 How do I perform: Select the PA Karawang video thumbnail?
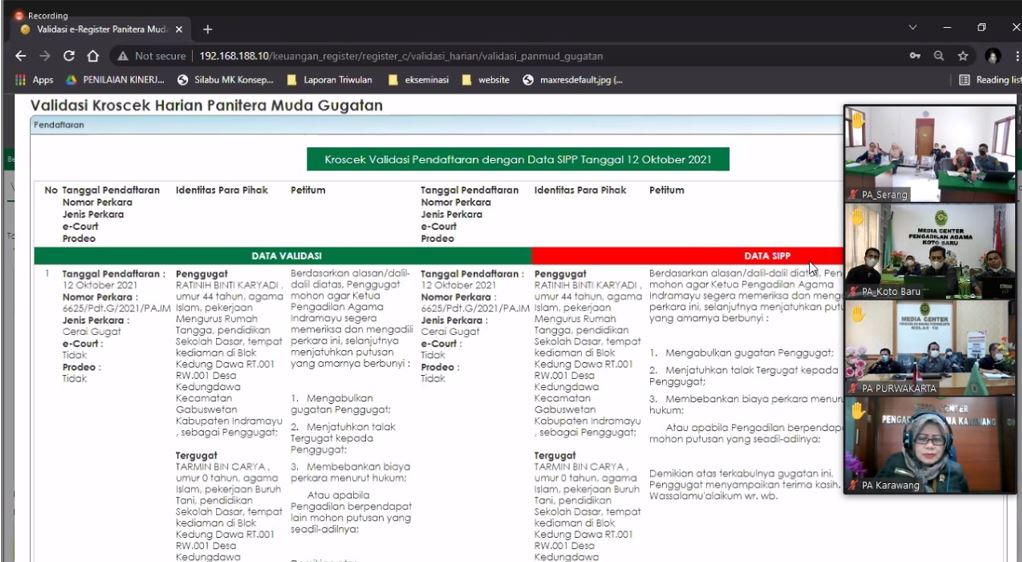[x=930, y=445]
